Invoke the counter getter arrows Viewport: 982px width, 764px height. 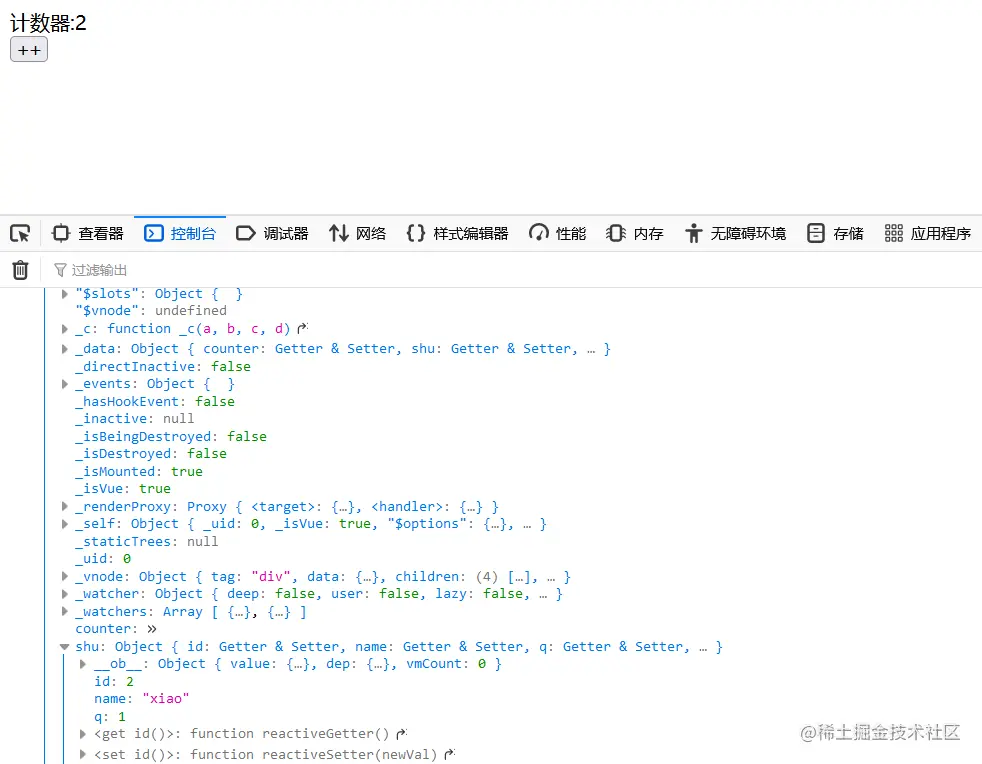[x=152, y=629]
